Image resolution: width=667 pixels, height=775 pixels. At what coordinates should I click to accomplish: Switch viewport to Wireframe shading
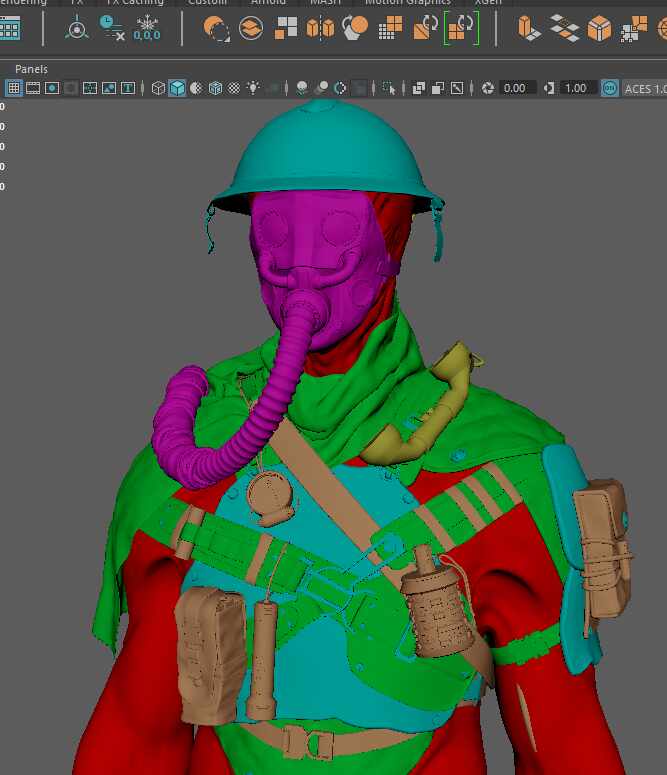158,88
